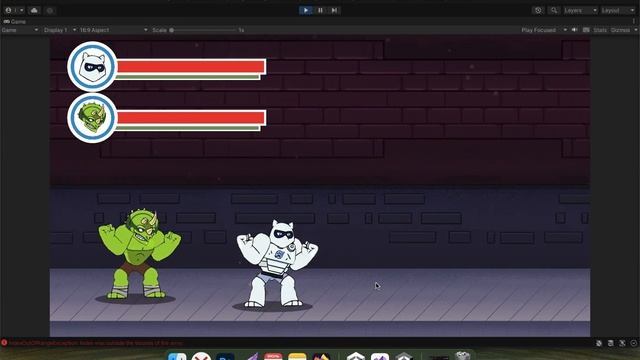Open Unity cloud services
Screen dimensions: 640x360
tap(34, 10)
